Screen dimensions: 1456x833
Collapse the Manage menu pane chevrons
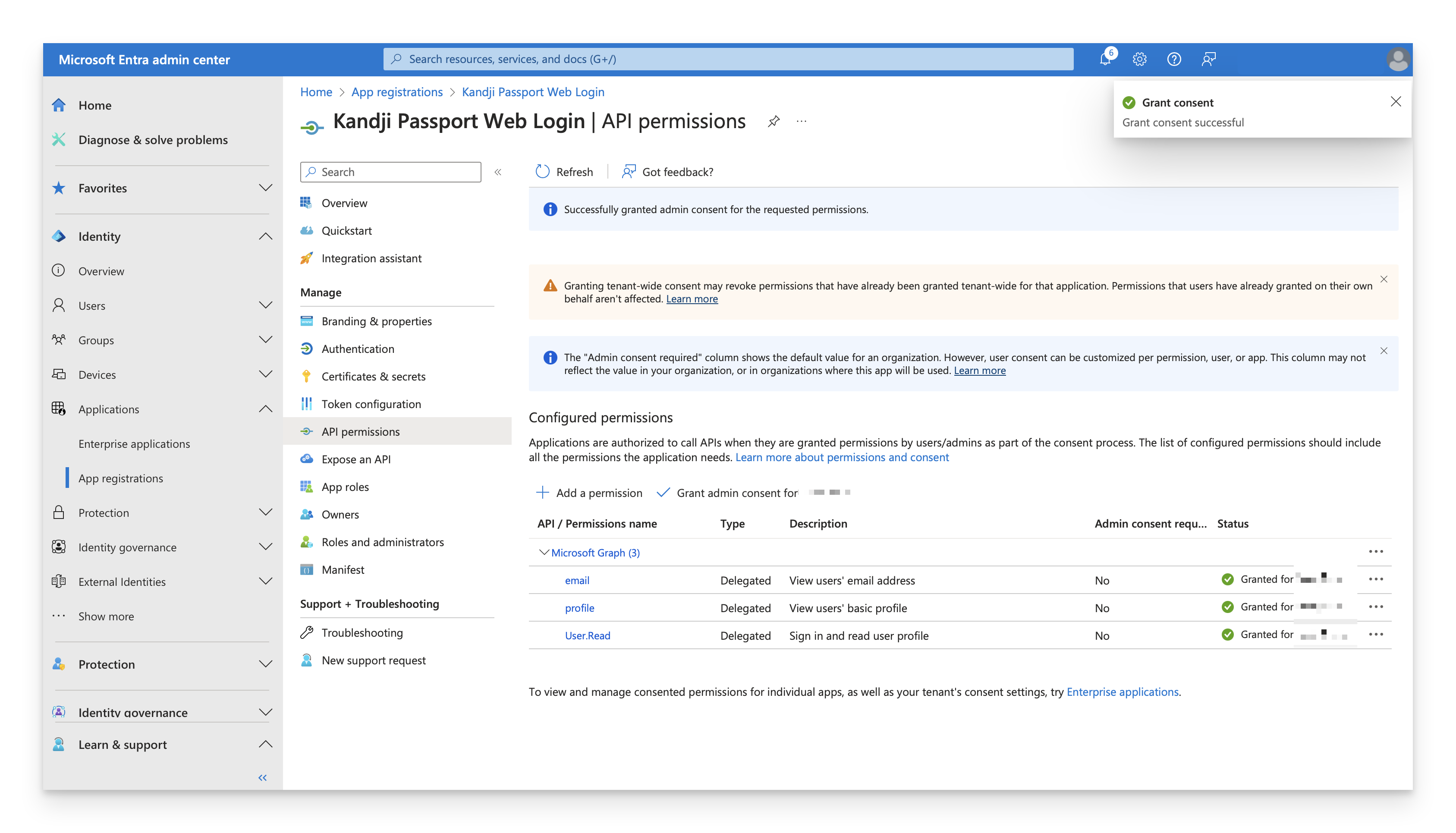click(498, 172)
